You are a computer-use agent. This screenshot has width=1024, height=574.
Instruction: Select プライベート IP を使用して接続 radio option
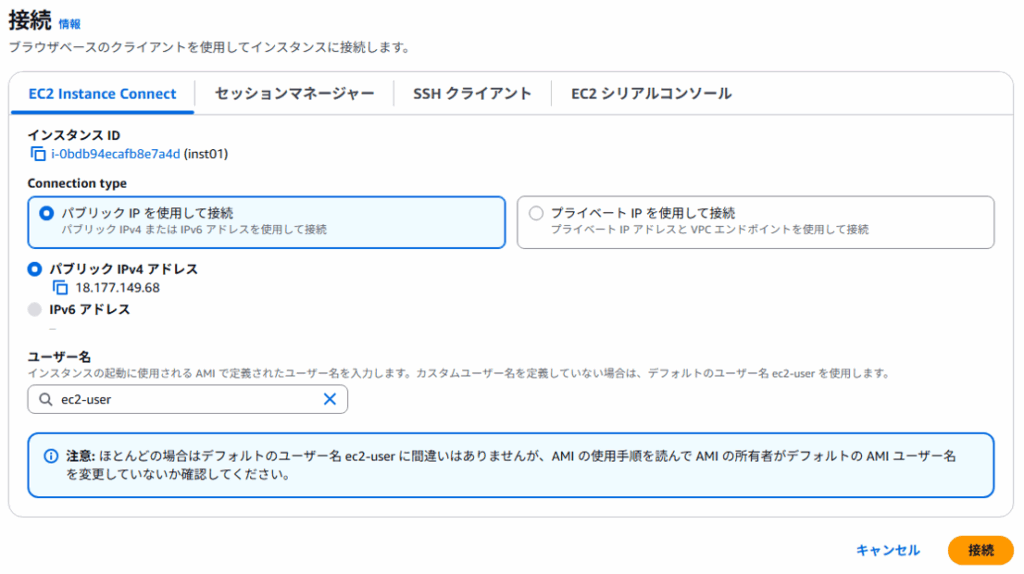click(536, 213)
